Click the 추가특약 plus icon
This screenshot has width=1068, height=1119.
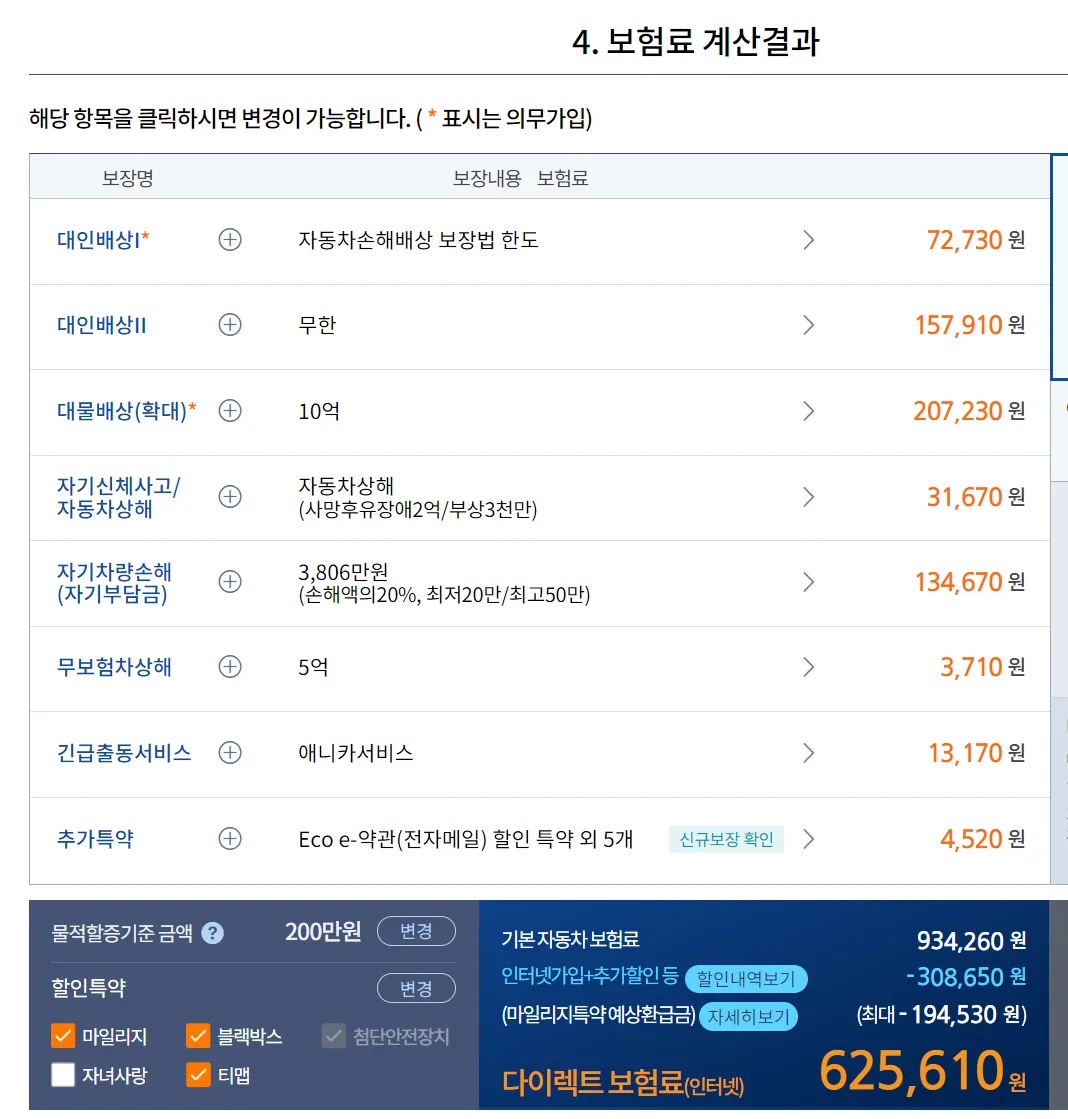pyautogui.click(x=229, y=839)
